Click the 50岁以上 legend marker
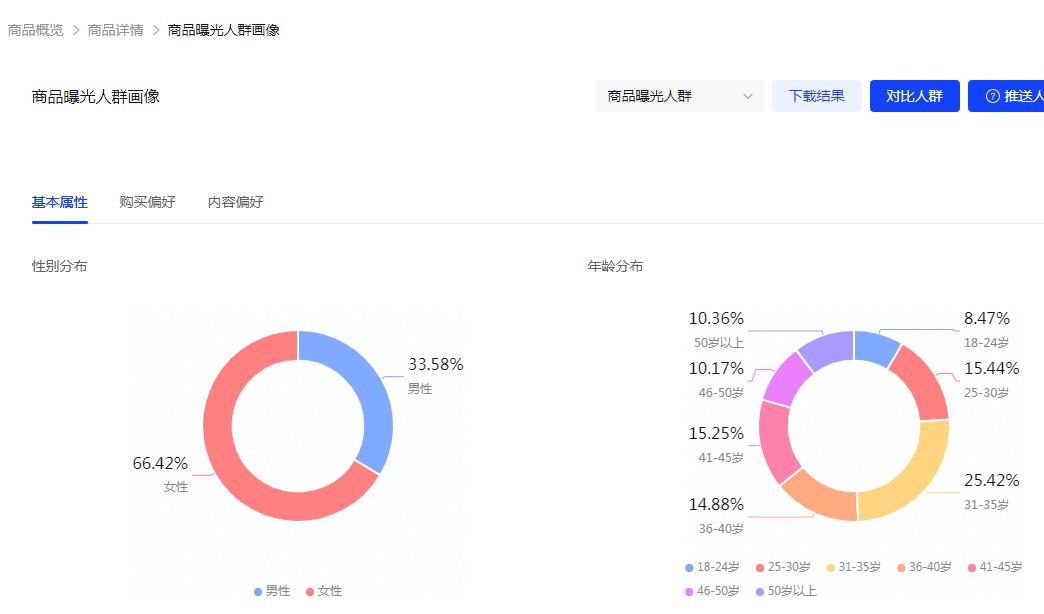1044x614 pixels. pyautogui.click(x=758, y=590)
